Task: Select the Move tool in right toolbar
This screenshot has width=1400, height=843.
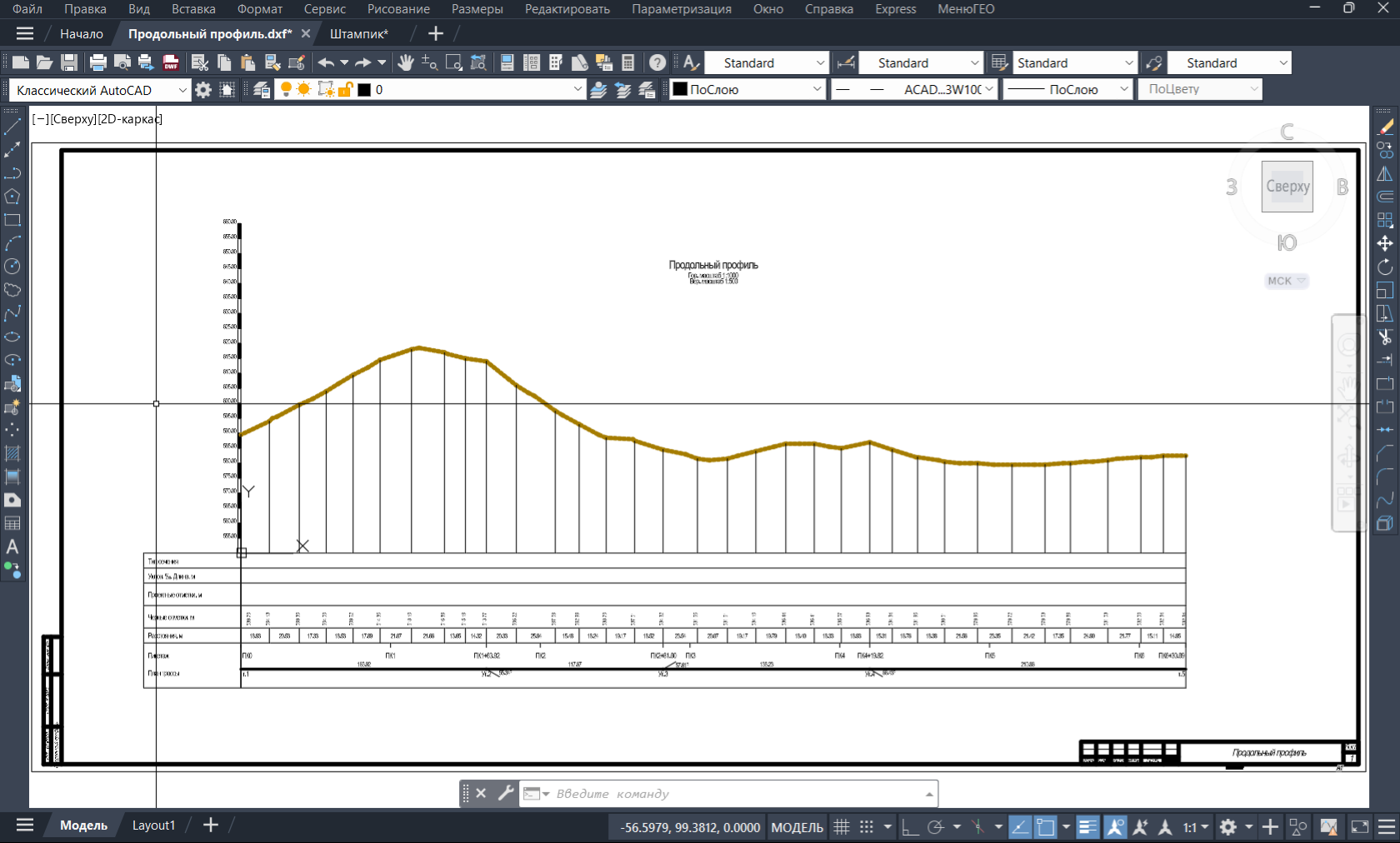Action: pyautogui.click(x=1385, y=243)
